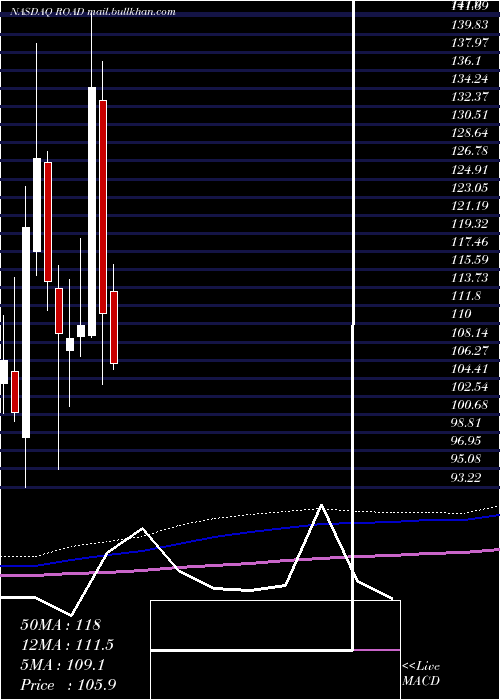Screen dimensions: 500x700
Task: Click the 119.32 price axis label
Action: tap(470, 224)
